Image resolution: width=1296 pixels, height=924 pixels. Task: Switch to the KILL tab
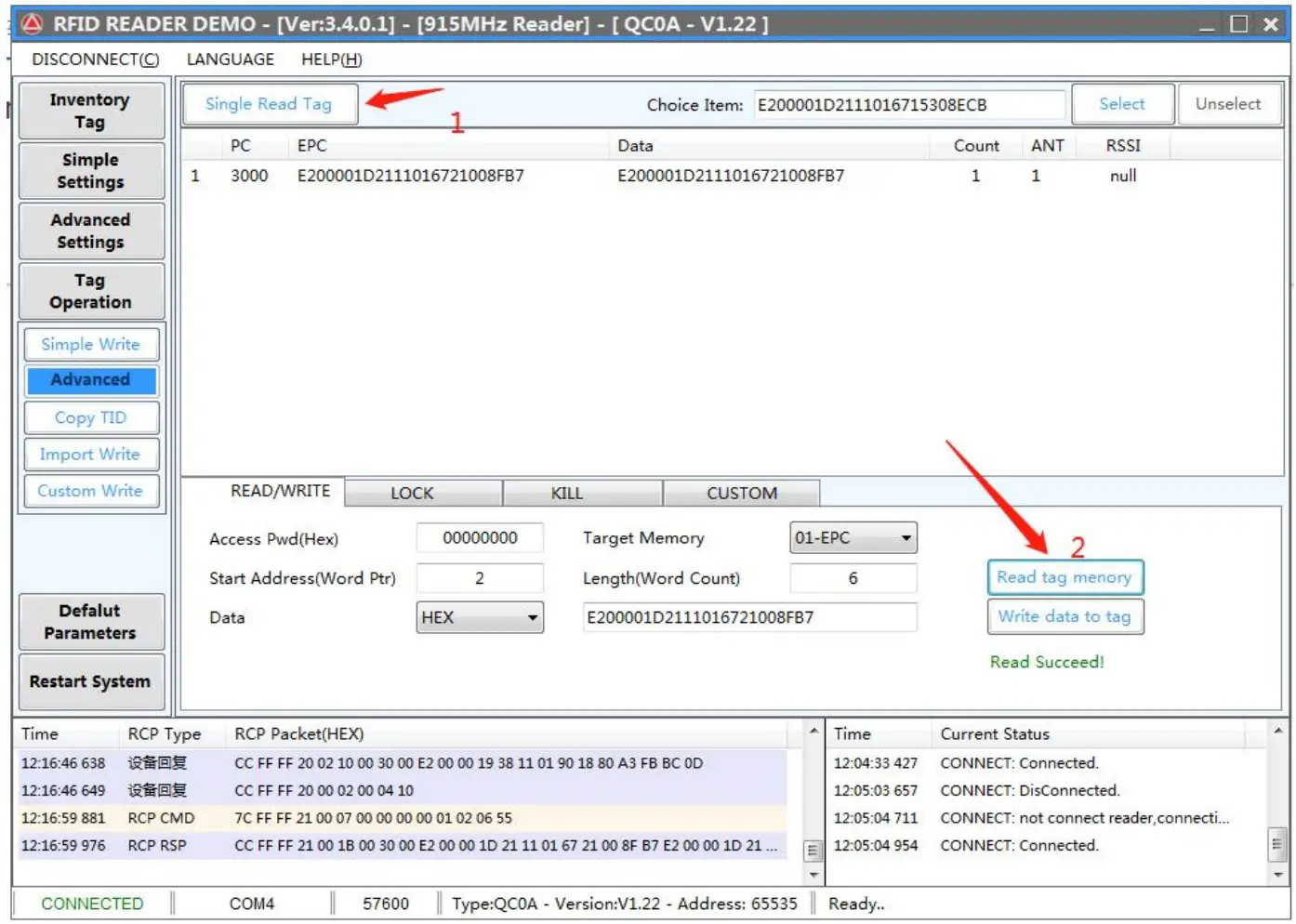pos(566,493)
